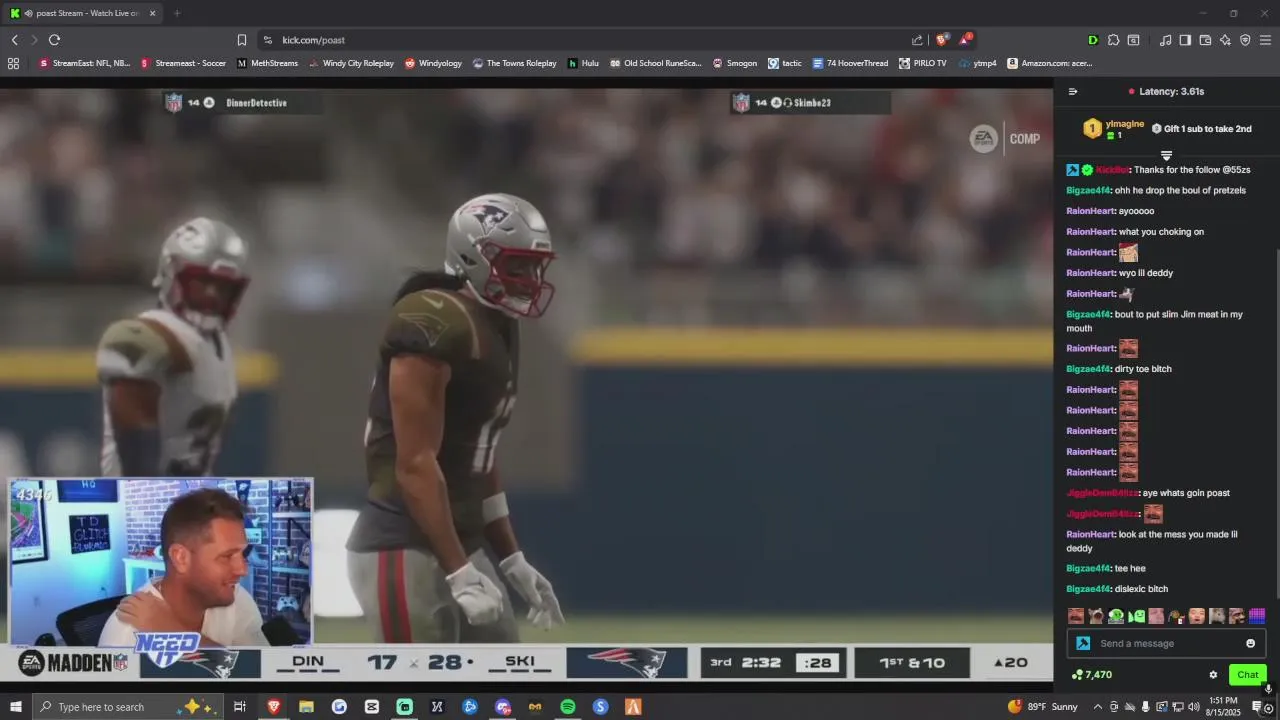Open the Hulu bookmark
Image resolution: width=1280 pixels, height=720 pixels.
[x=583, y=63]
